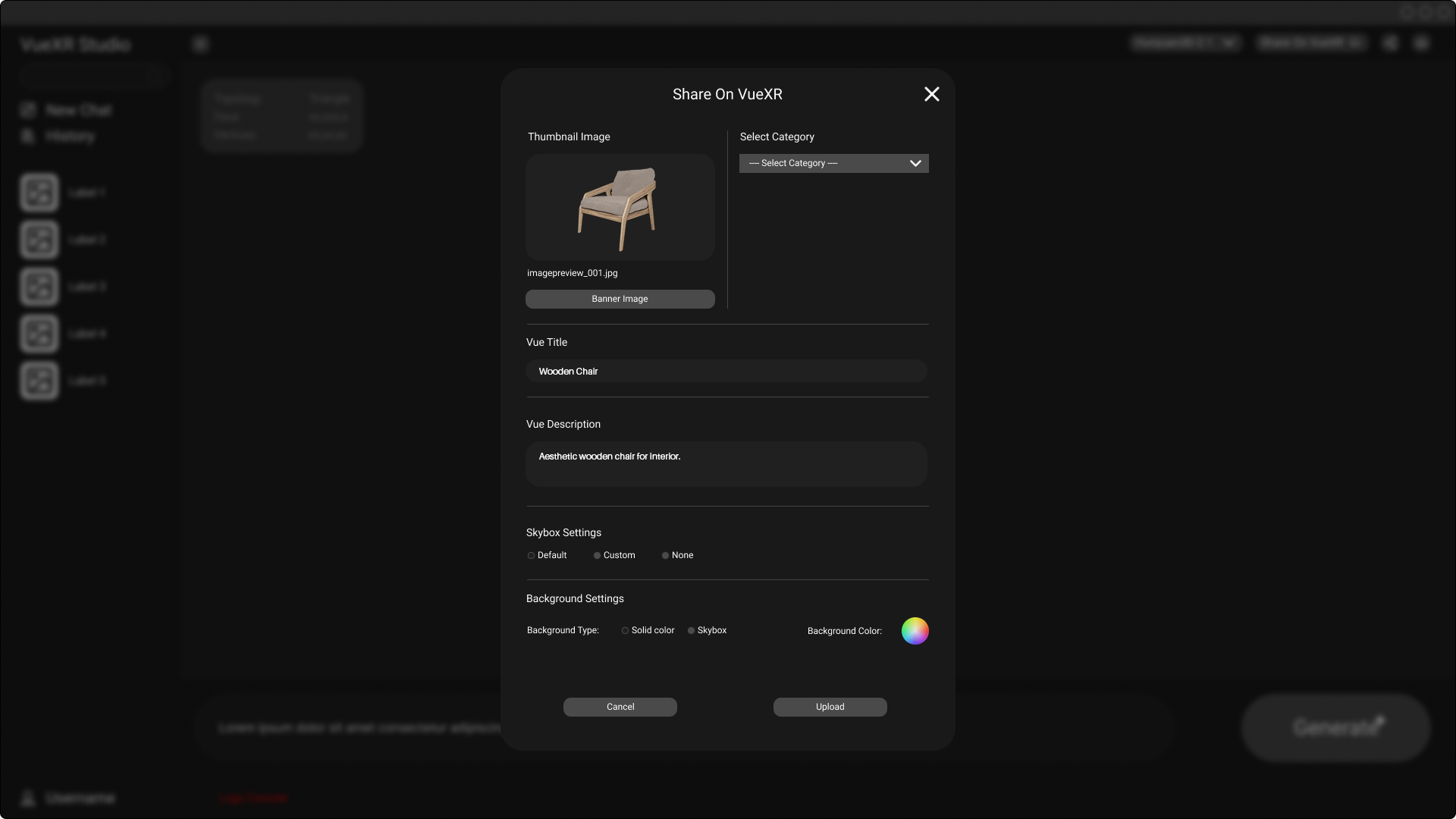Click the Banner Image button
This screenshot has height=819, width=1456.
click(620, 299)
